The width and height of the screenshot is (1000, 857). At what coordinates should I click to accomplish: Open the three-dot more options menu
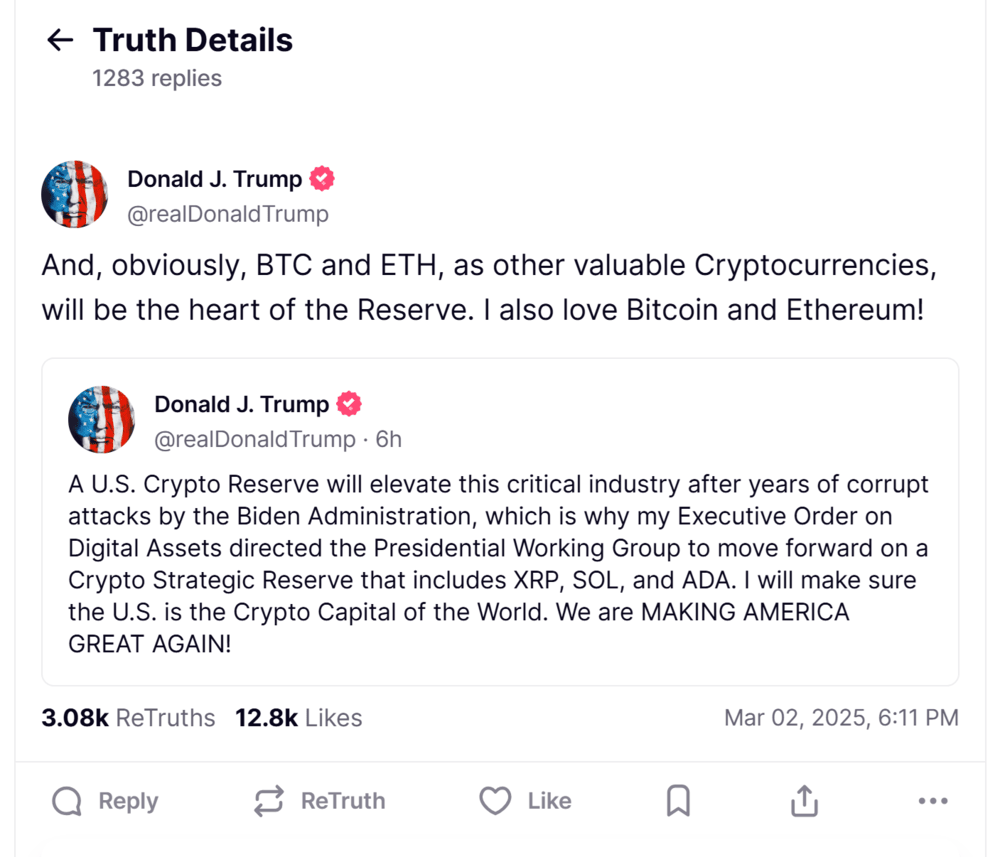coord(932,801)
